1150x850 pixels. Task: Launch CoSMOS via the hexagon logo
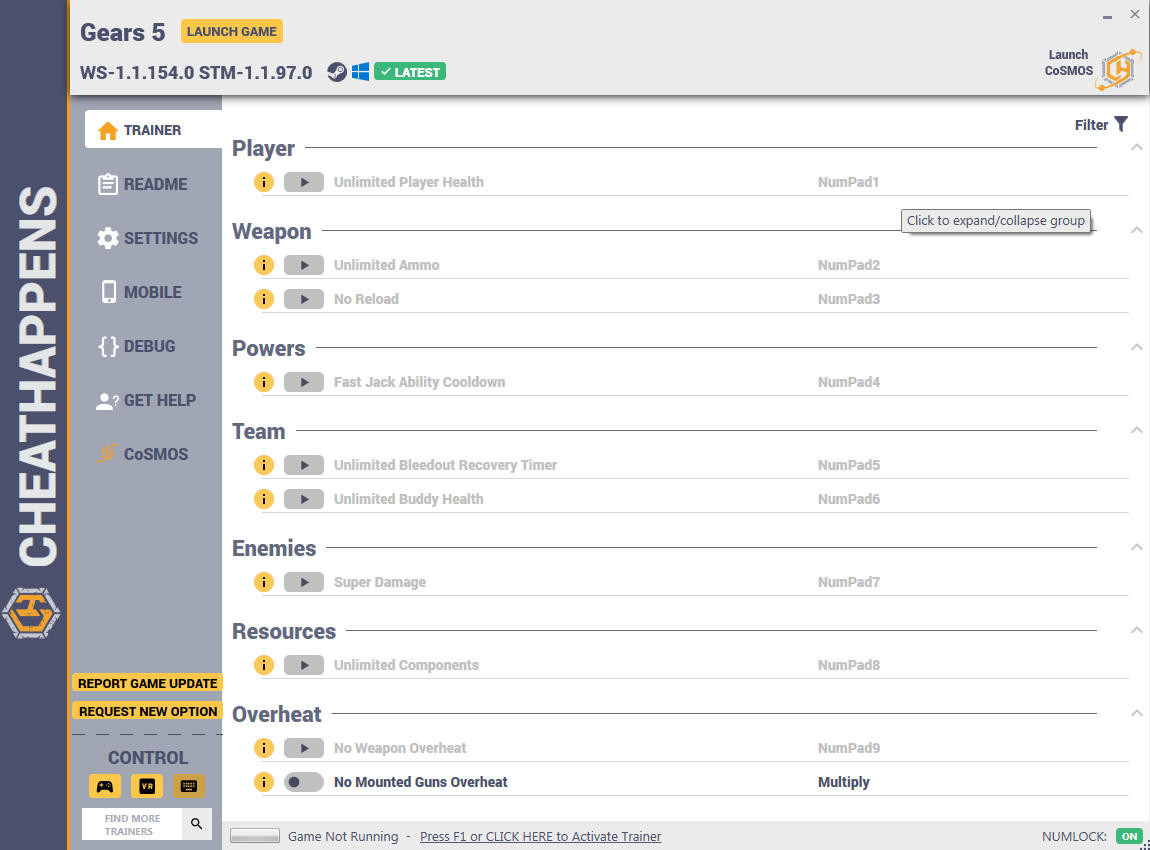1118,70
